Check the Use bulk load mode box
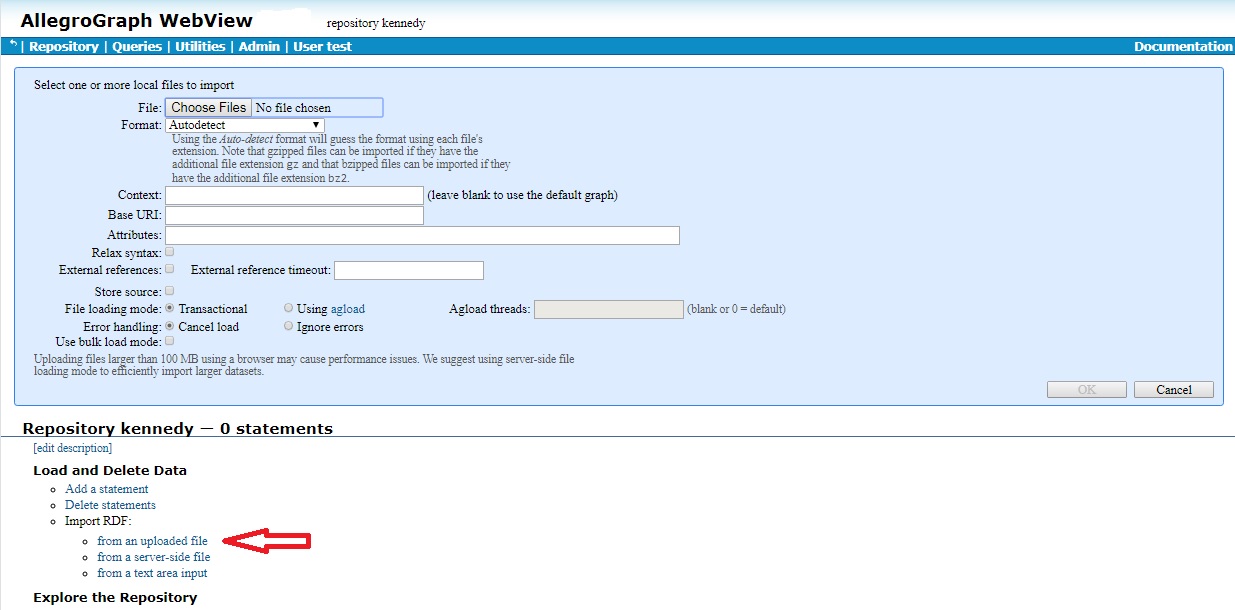The height and width of the screenshot is (610, 1235). tap(169, 341)
